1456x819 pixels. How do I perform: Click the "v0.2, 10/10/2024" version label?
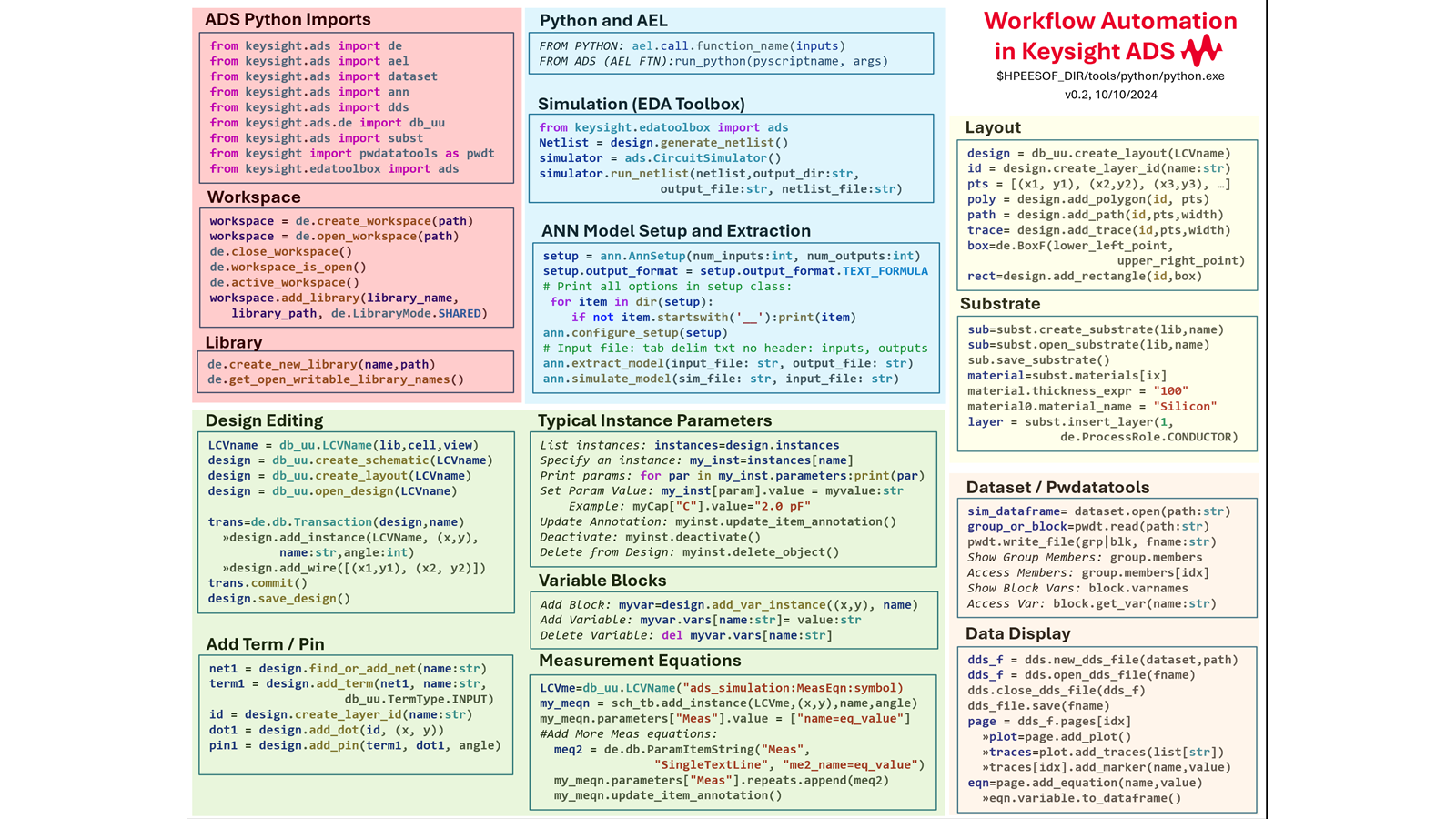(1109, 94)
